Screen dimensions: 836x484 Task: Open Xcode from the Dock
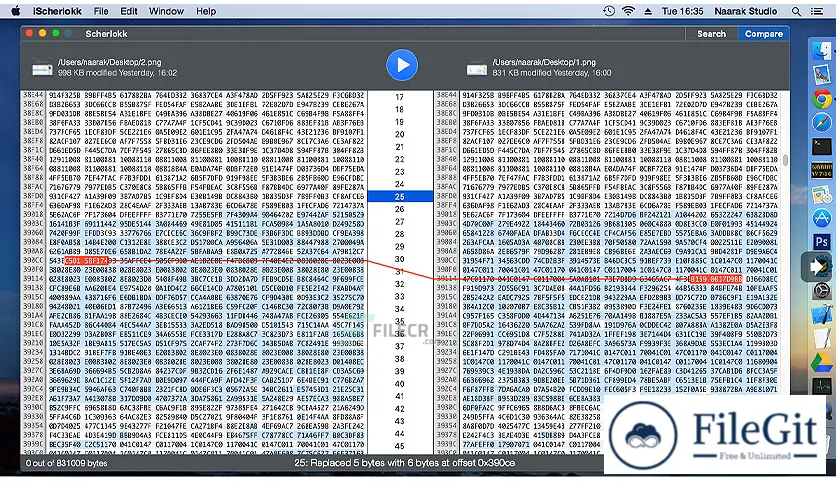tap(822, 314)
